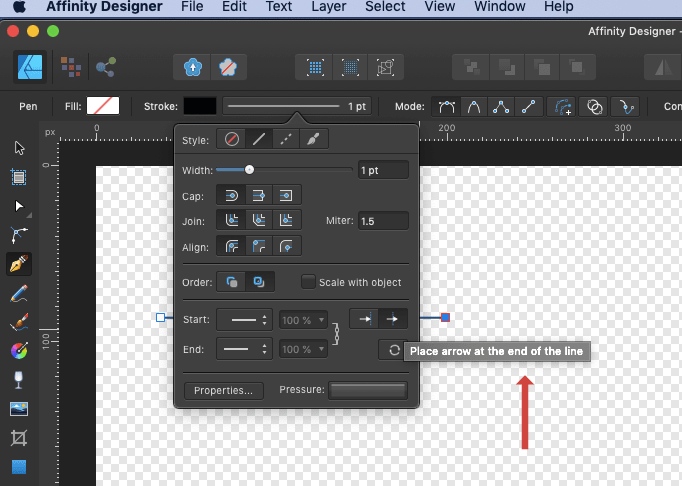682x486 pixels.
Task: Set stroke style to No Line
Action: pyautogui.click(x=233, y=141)
